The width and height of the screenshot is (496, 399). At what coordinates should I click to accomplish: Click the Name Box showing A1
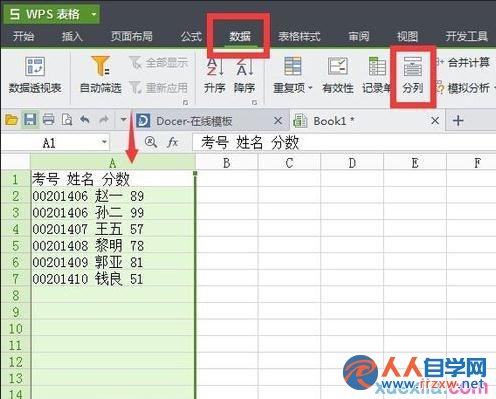point(50,143)
